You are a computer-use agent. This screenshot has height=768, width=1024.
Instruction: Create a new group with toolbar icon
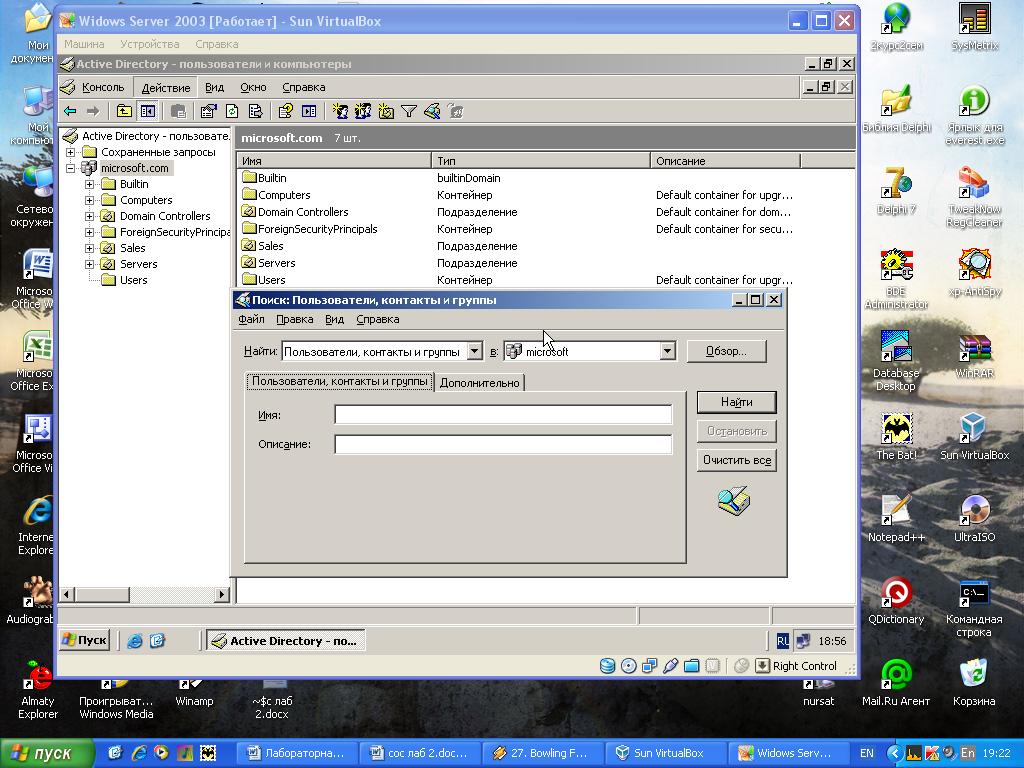coord(362,112)
